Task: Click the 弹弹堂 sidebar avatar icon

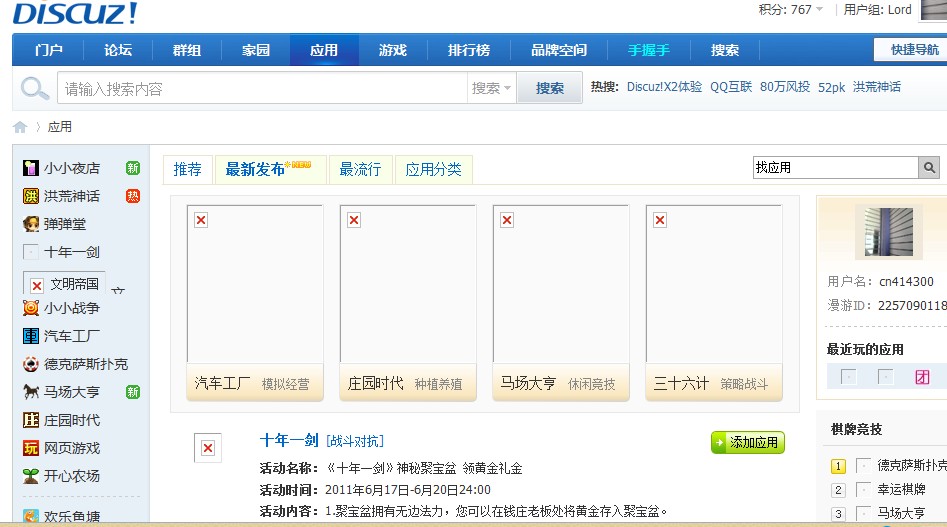Action: [30, 224]
